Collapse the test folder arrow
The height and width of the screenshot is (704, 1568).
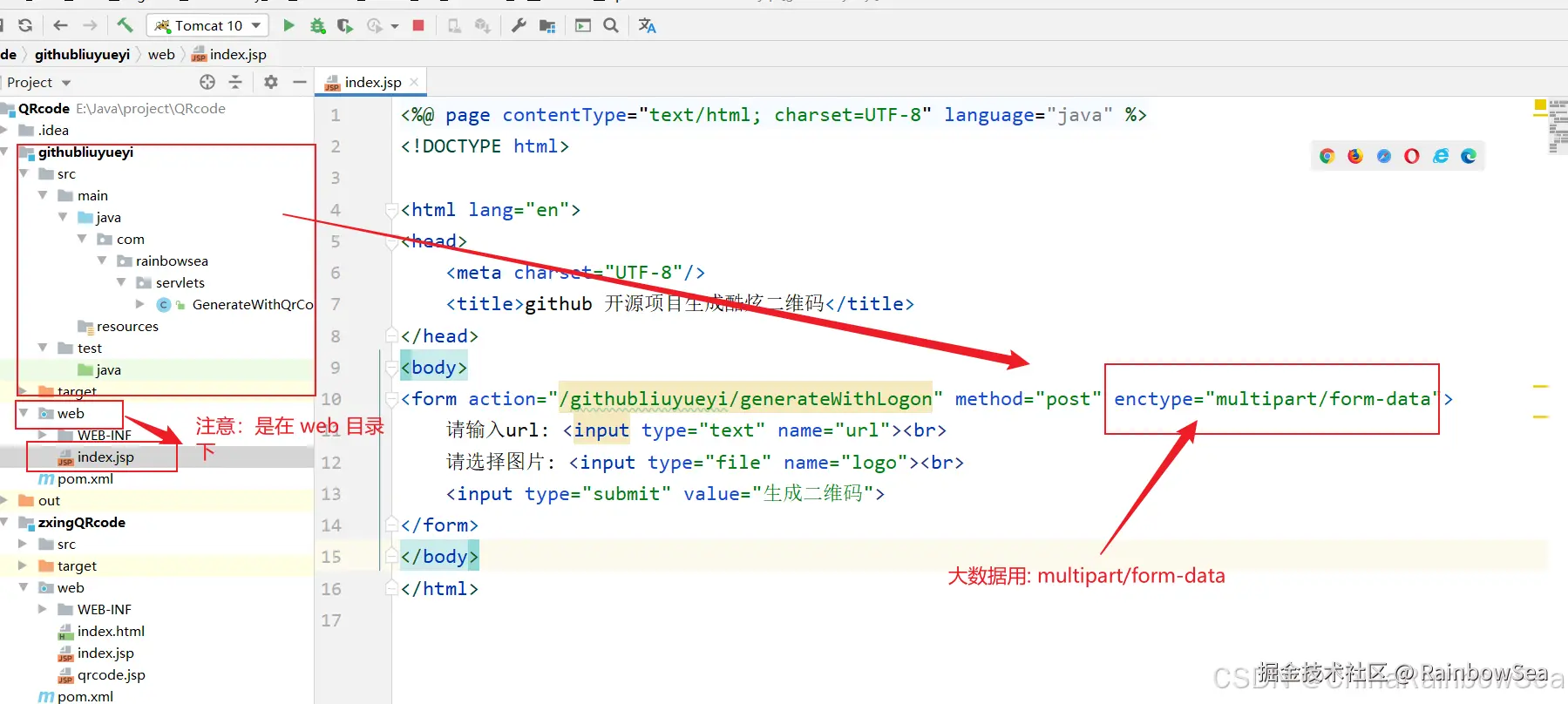[43, 348]
